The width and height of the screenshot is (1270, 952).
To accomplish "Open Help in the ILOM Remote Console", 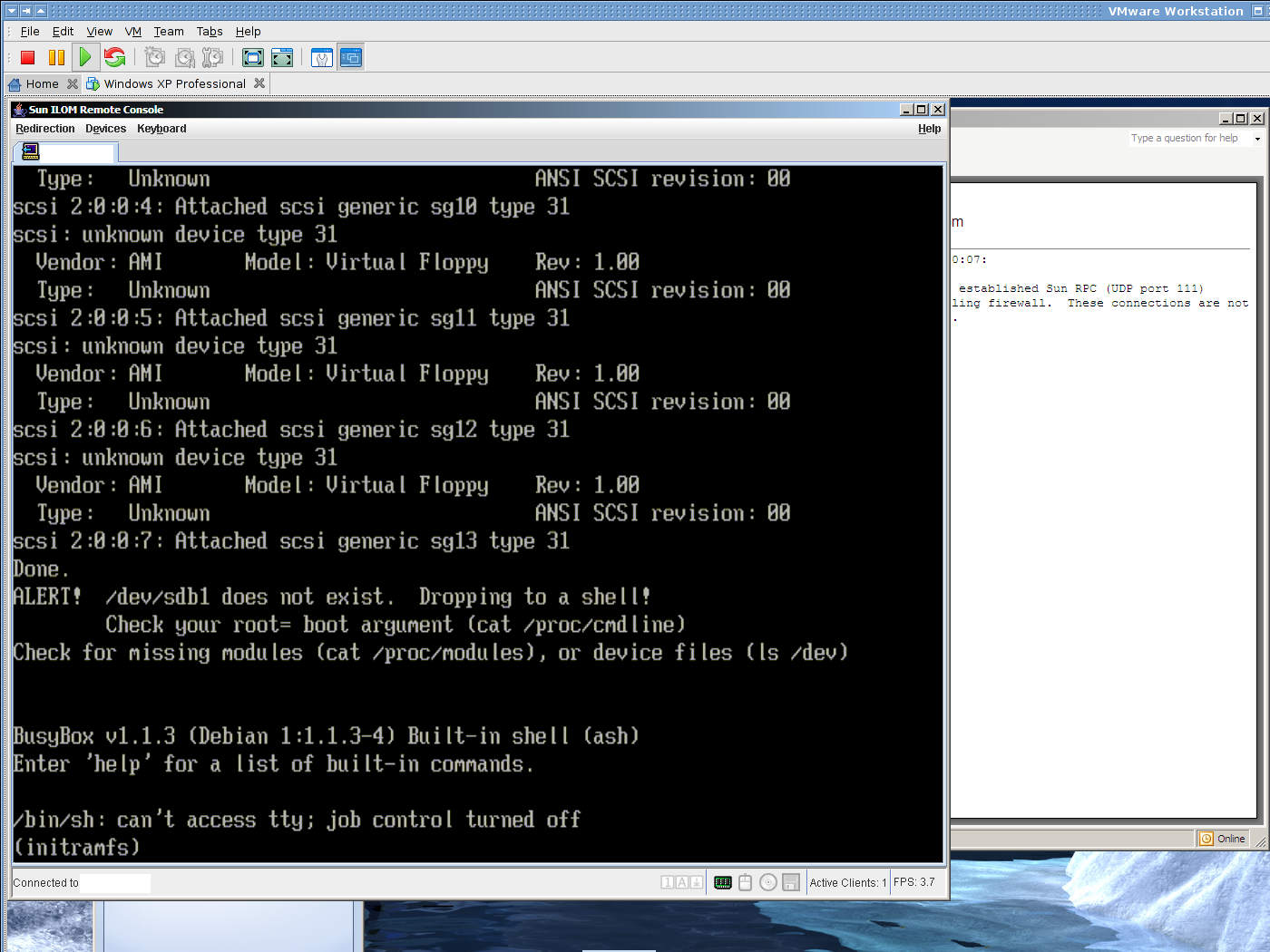I will (x=929, y=129).
